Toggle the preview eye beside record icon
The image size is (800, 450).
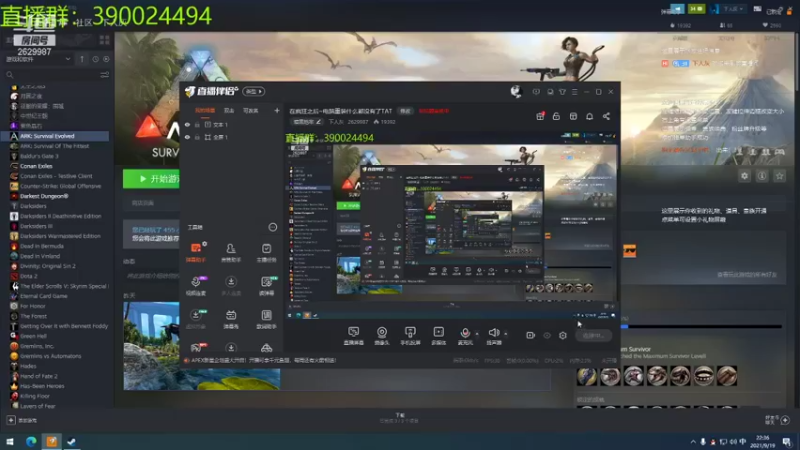click(x=547, y=335)
